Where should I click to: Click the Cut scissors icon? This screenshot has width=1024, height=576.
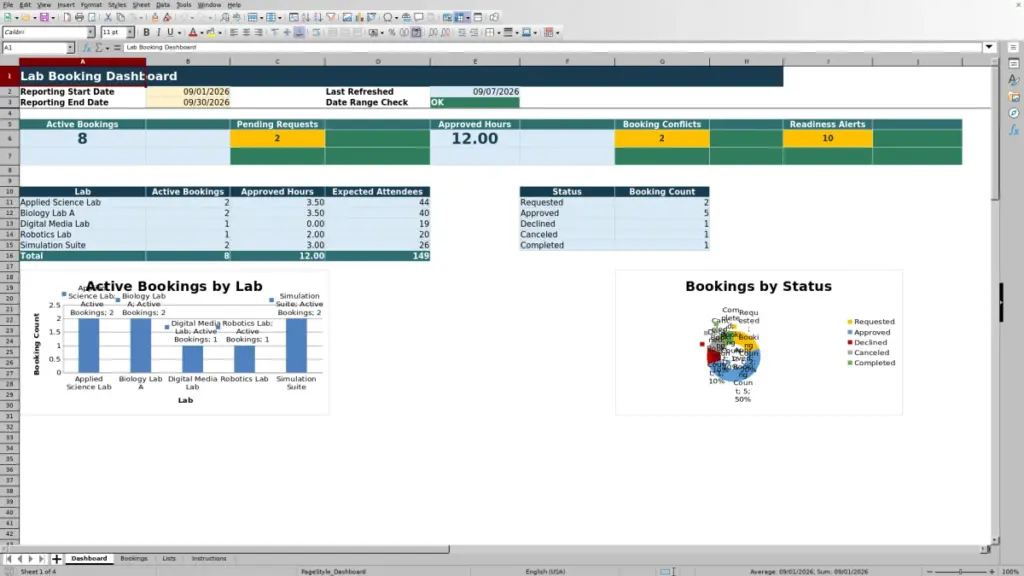[108, 18]
